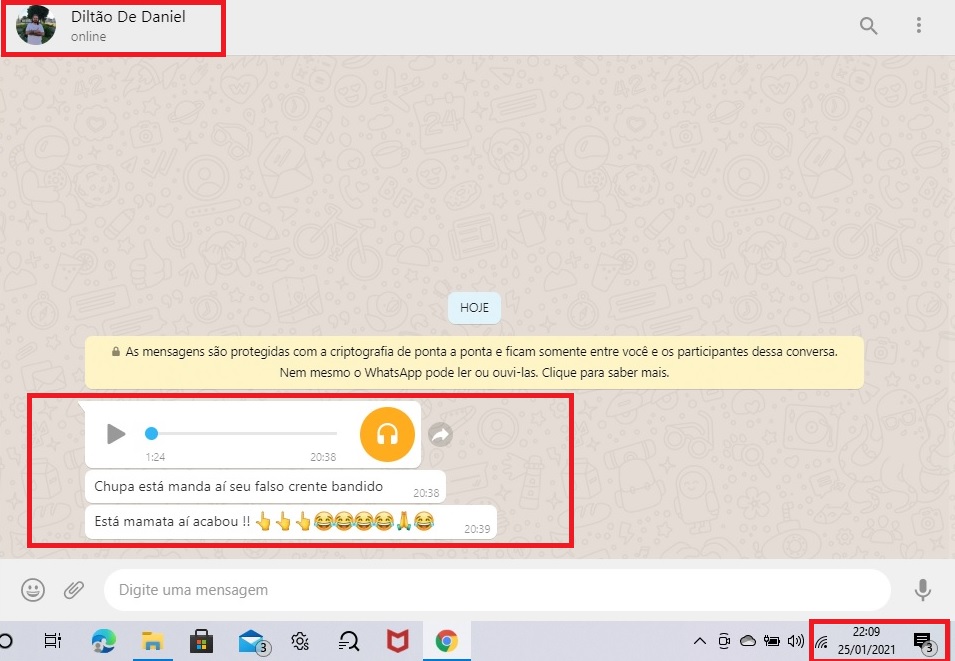Open the attachment paperclip menu
The height and width of the screenshot is (661, 955).
(74, 590)
